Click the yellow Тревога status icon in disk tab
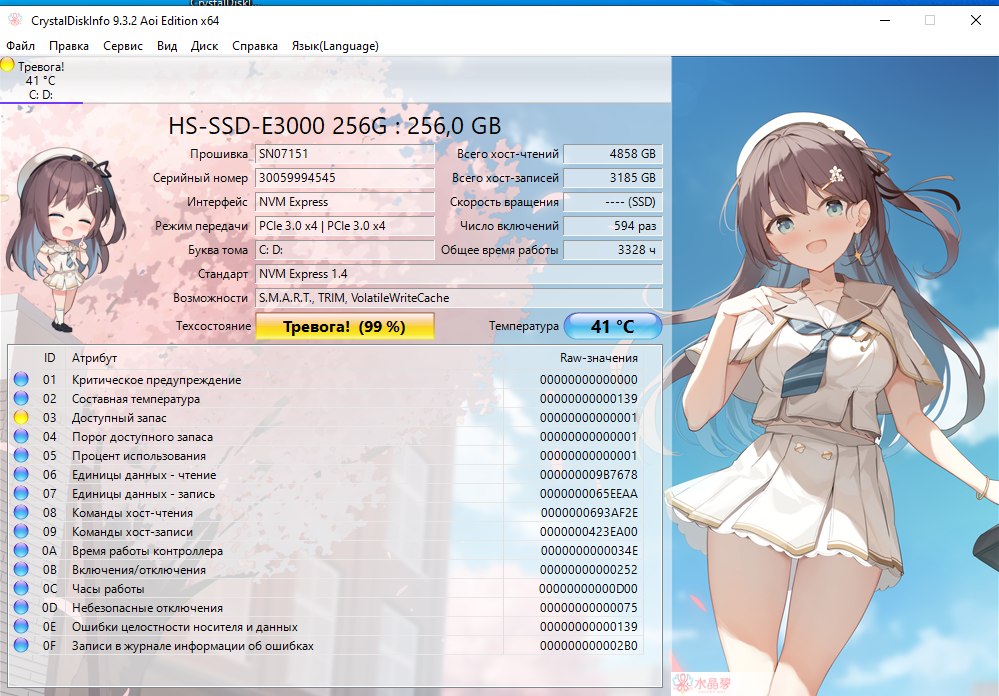The height and width of the screenshot is (696, 999). [7, 65]
